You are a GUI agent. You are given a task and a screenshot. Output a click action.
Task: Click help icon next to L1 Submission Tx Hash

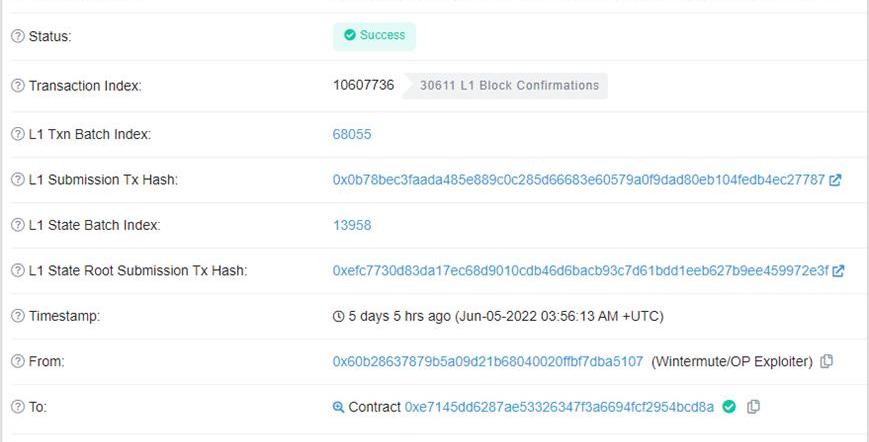18,179
